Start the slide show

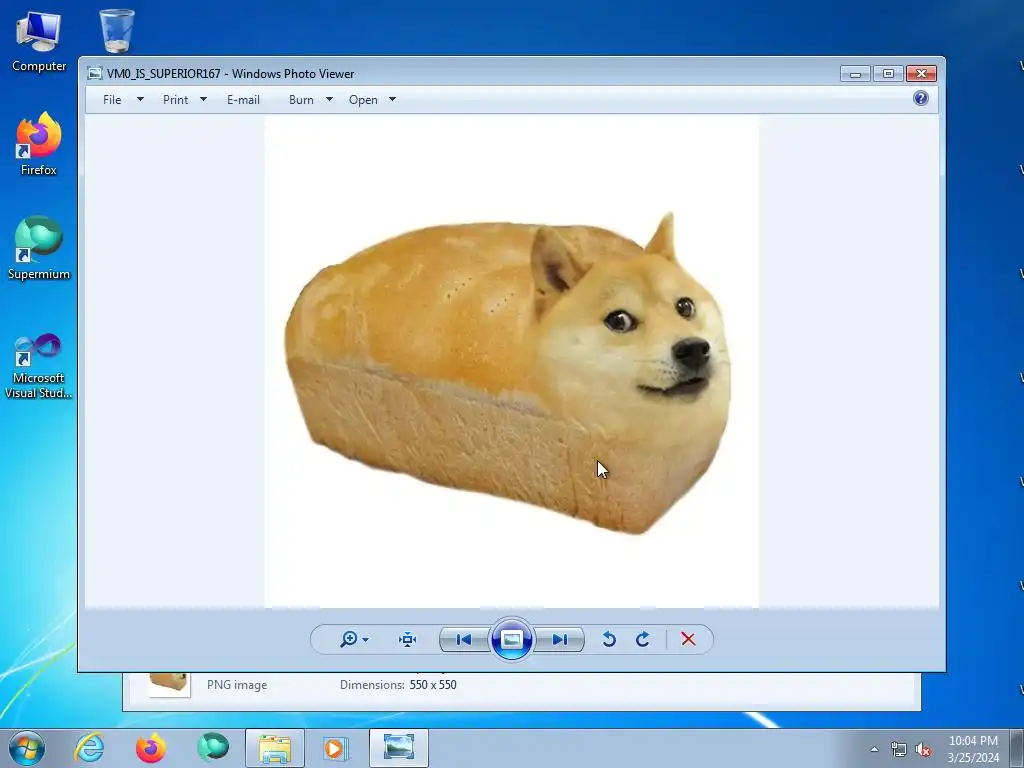pyautogui.click(x=511, y=639)
